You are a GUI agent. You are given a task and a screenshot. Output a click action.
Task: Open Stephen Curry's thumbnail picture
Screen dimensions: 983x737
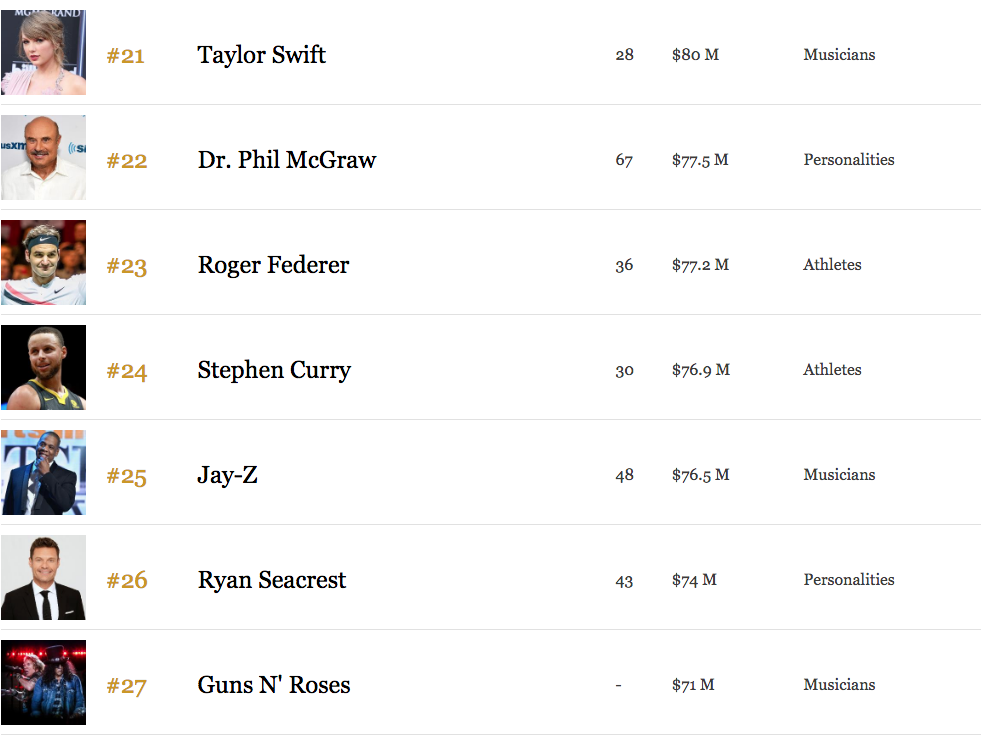pyautogui.click(x=43, y=367)
